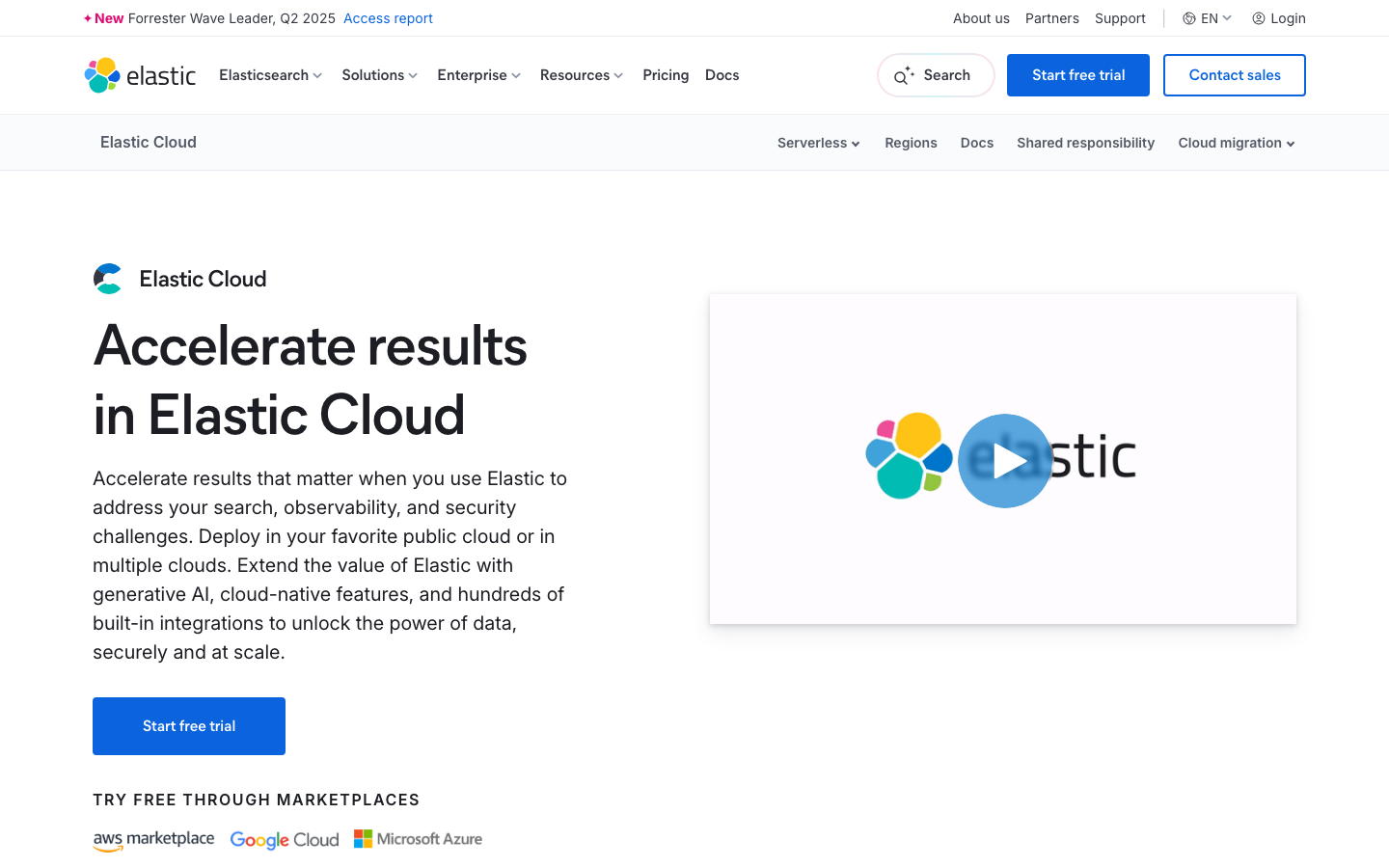Open the About us link
The image size is (1389, 868).
pyautogui.click(x=981, y=18)
